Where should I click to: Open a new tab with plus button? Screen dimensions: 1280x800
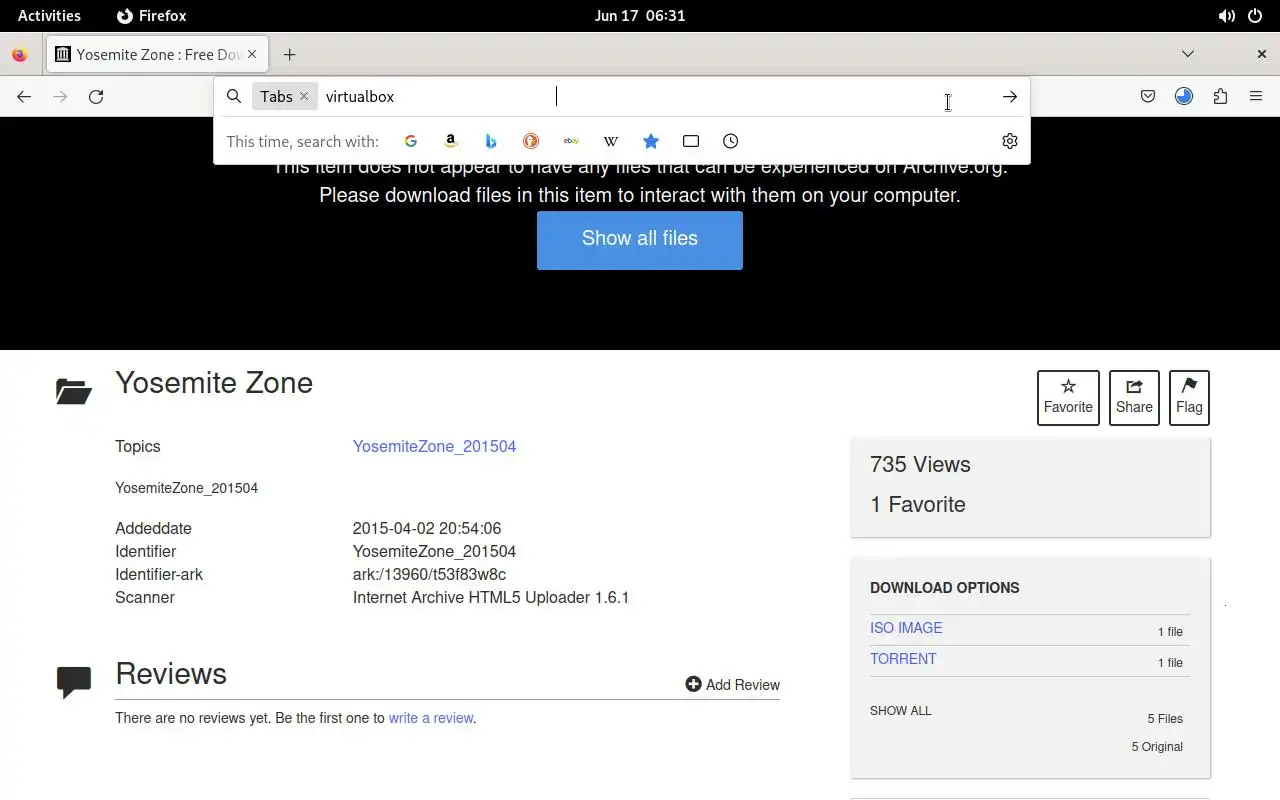point(289,54)
